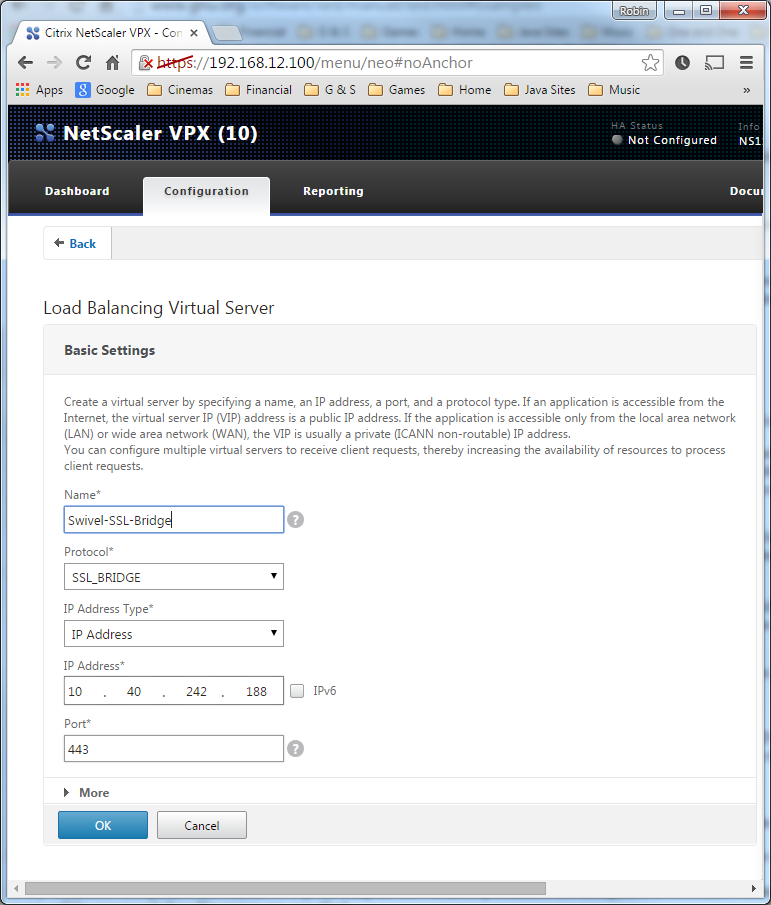
Task: Open the G & S bookmark folder
Action: pyautogui.click(x=330, y=90)
